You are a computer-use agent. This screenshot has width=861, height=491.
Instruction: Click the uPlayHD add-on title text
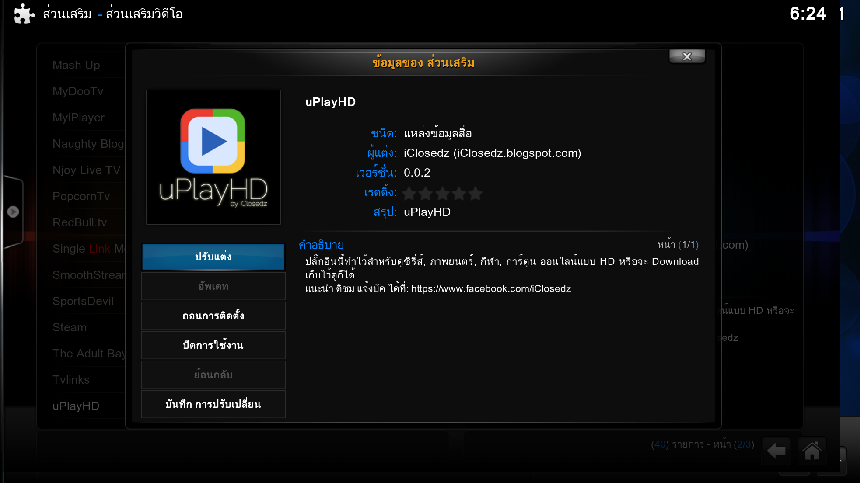(331, 102)
